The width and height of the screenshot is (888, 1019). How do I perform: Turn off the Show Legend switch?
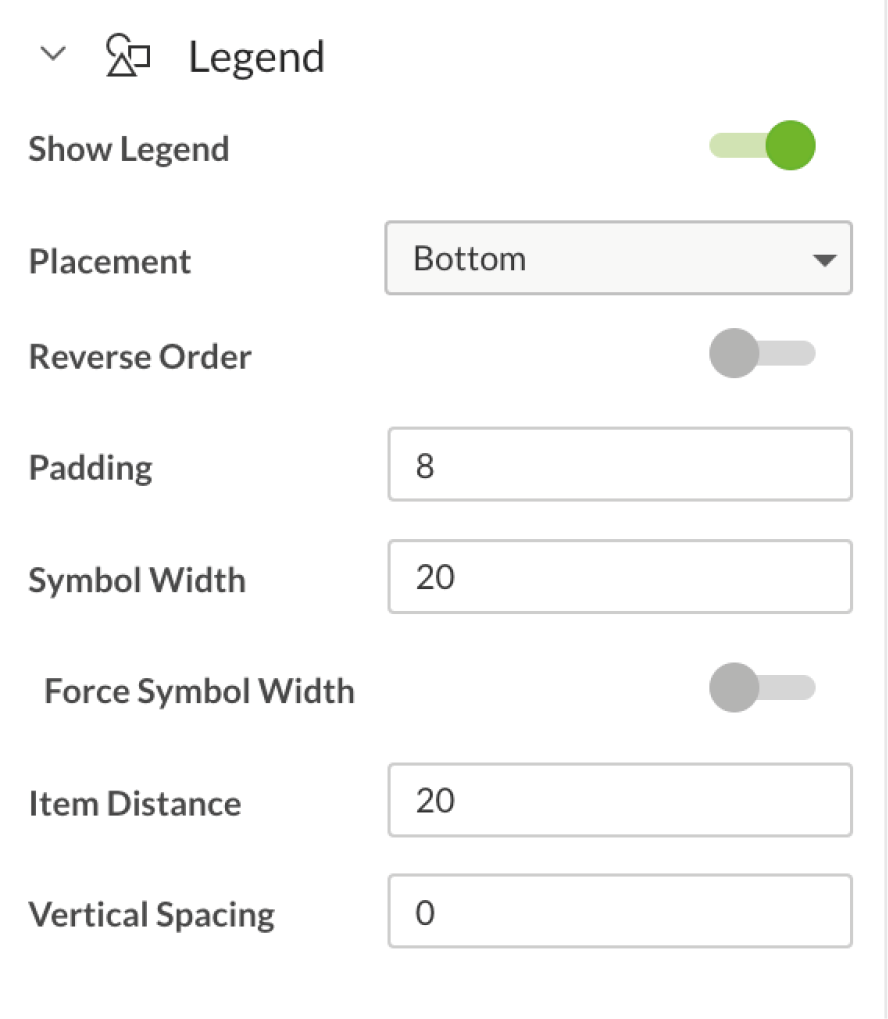(x=762, y=145)
